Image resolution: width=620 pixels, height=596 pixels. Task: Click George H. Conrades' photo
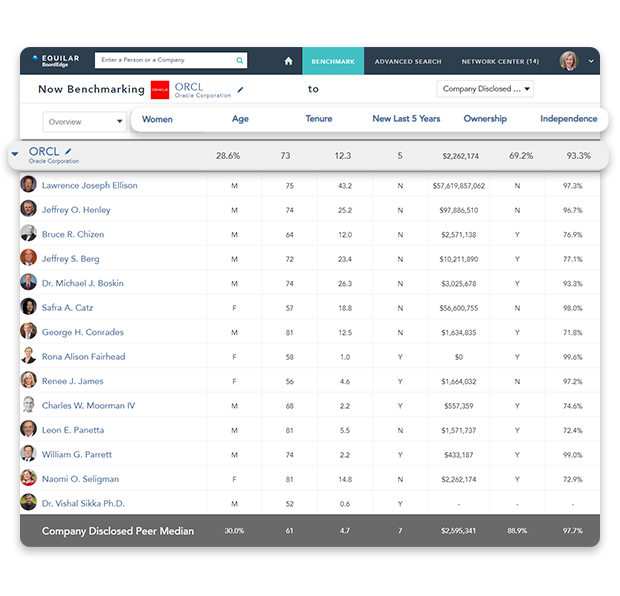tap(28, 331)
